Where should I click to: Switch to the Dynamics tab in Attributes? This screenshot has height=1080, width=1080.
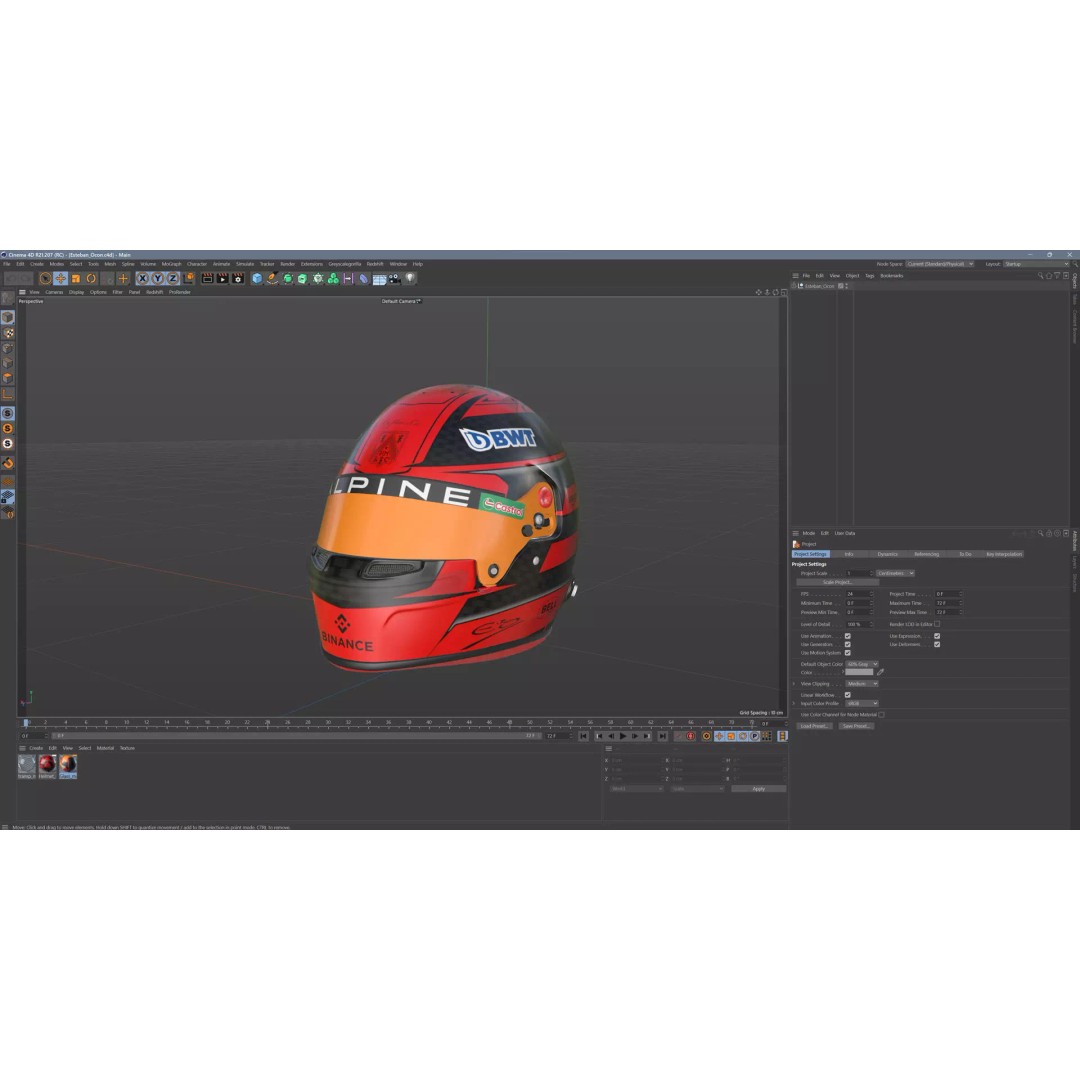(x=888, y=553)
